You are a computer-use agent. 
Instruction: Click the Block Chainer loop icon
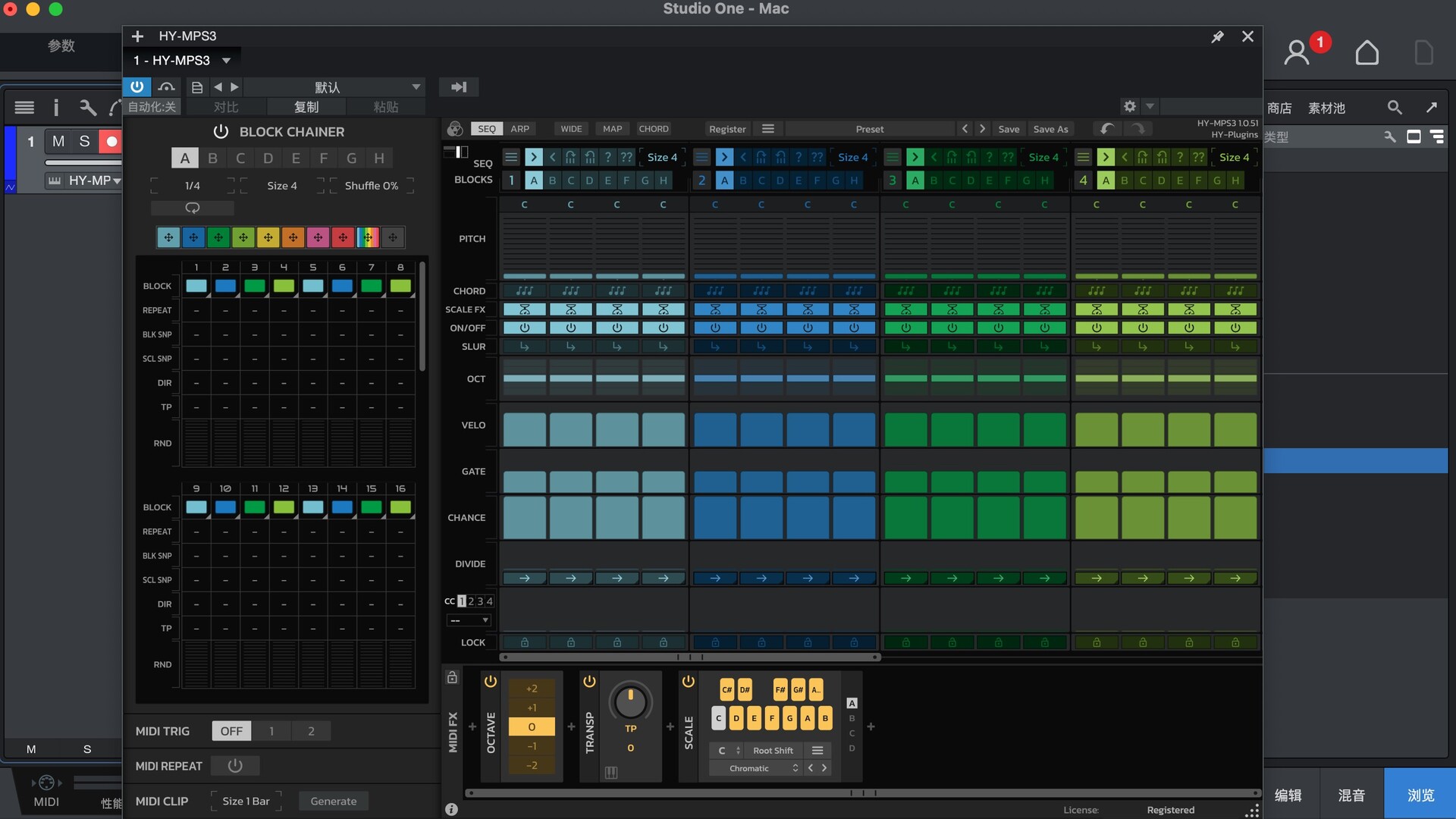(193, 207)
